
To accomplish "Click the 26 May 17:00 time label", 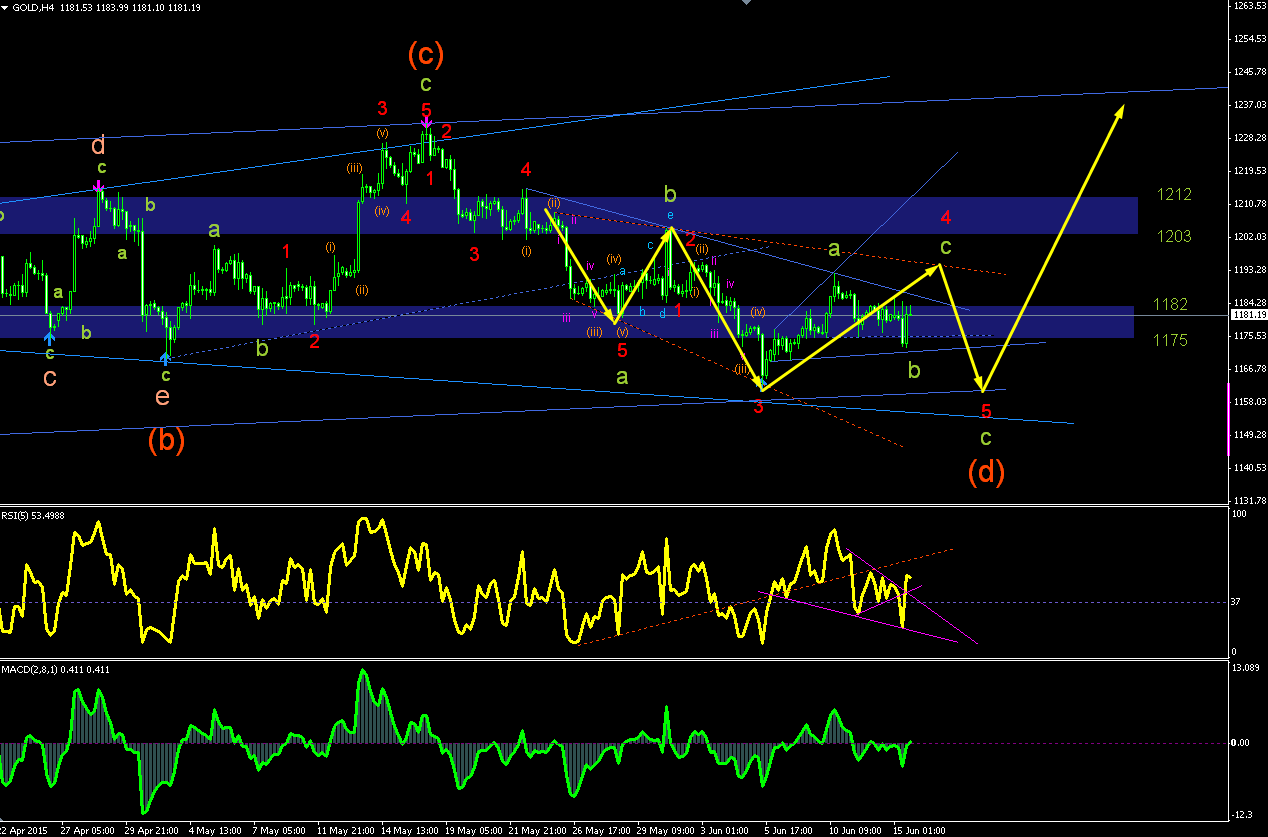I will (600, 830).
